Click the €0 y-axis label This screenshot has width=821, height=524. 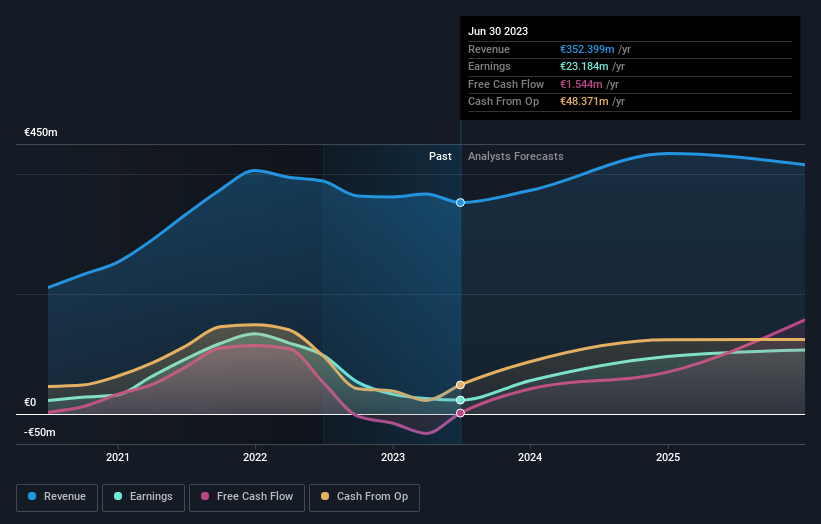30,403
